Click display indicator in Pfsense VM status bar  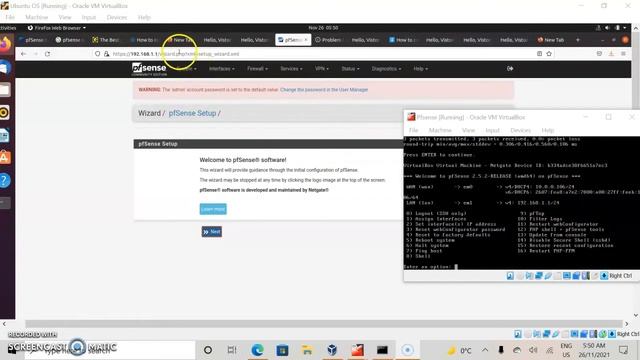[x=567, y=276]
